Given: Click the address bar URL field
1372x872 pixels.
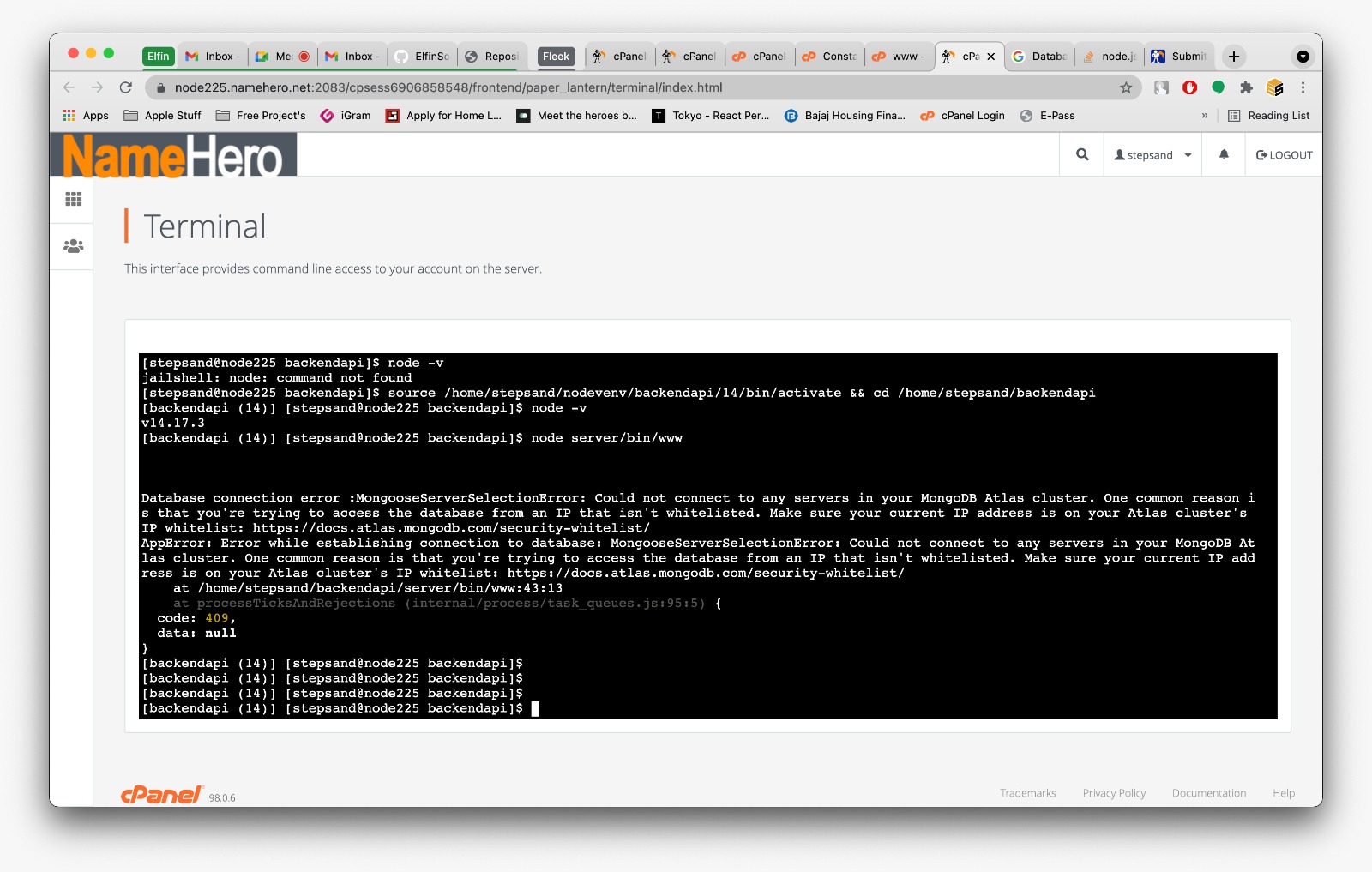Looking at the screenshot, I should coord(600,87).
